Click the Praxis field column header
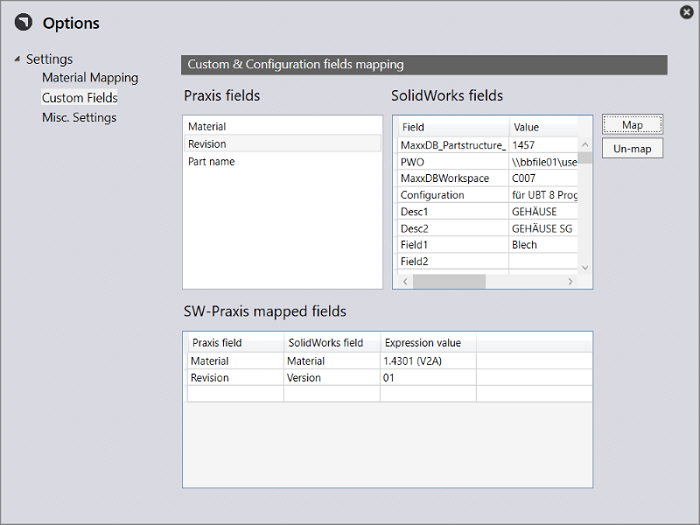 tap(235, 343)
